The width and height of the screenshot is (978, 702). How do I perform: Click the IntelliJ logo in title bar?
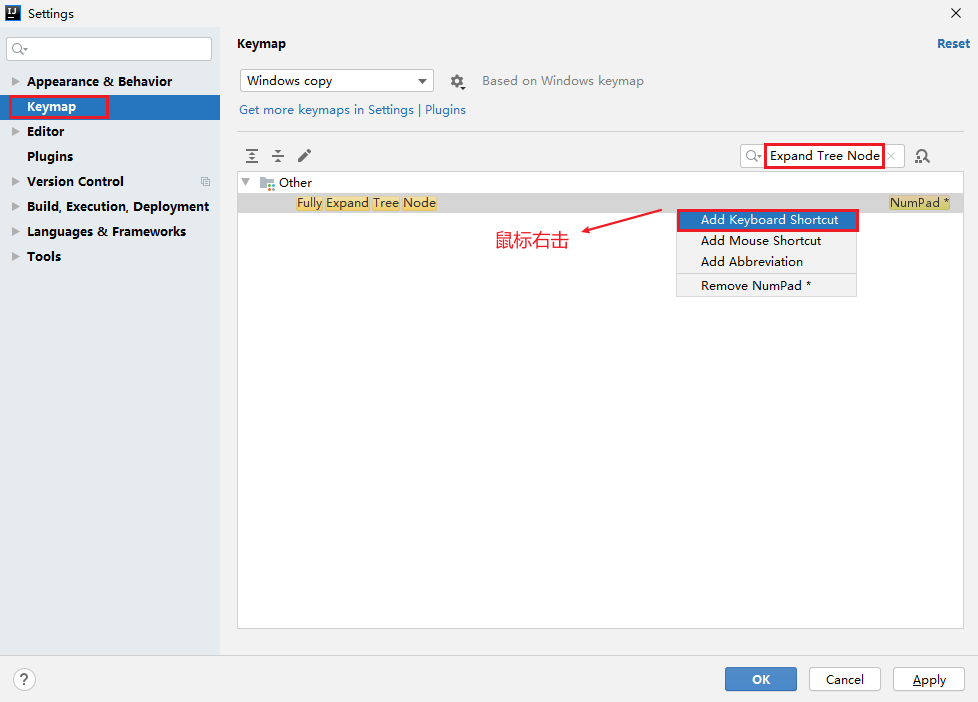click(13, 13)
